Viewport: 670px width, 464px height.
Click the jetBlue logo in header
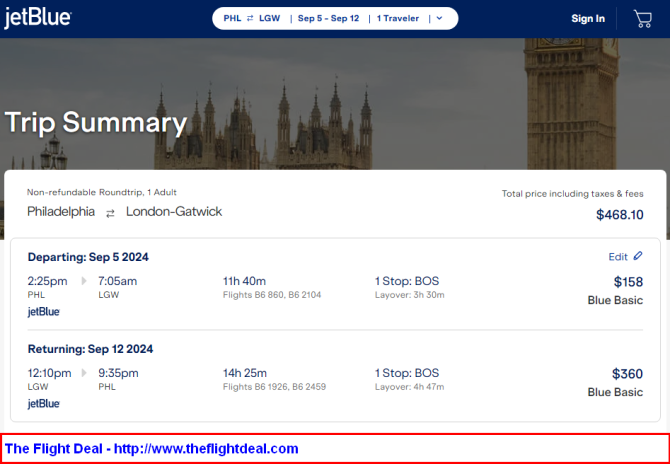[38, 18]
